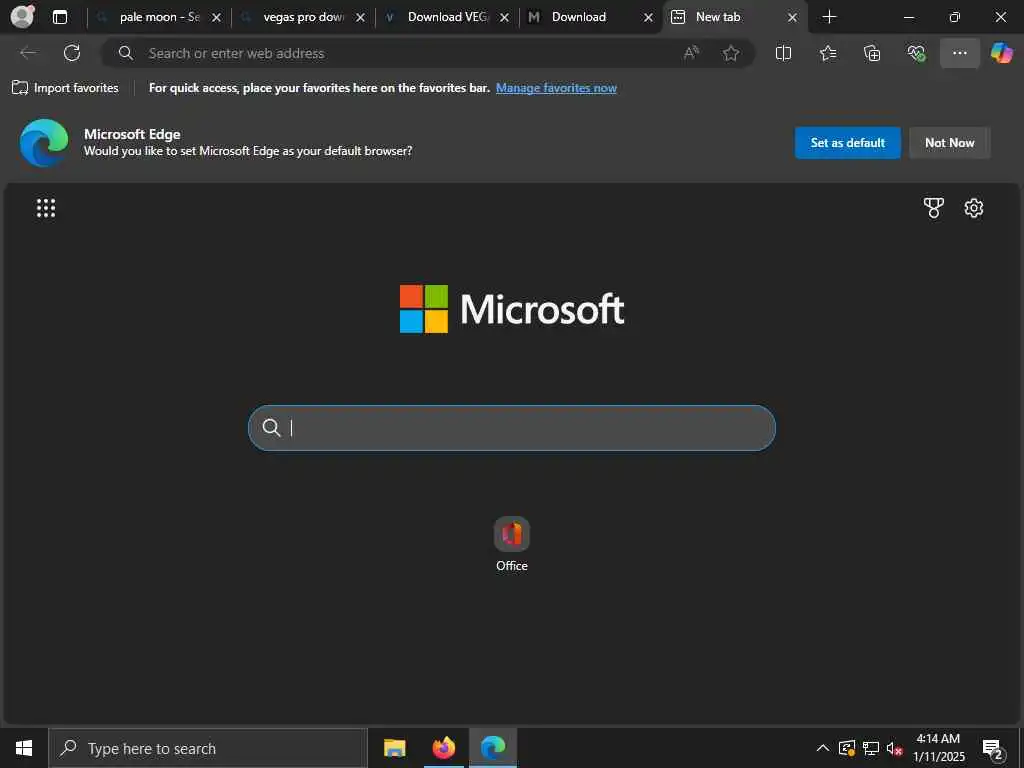Image resolution: width=1024 pixels, height=768 pixels.
Task: Switch to the 'Download VEG' tab
Action: pos(447,17)
